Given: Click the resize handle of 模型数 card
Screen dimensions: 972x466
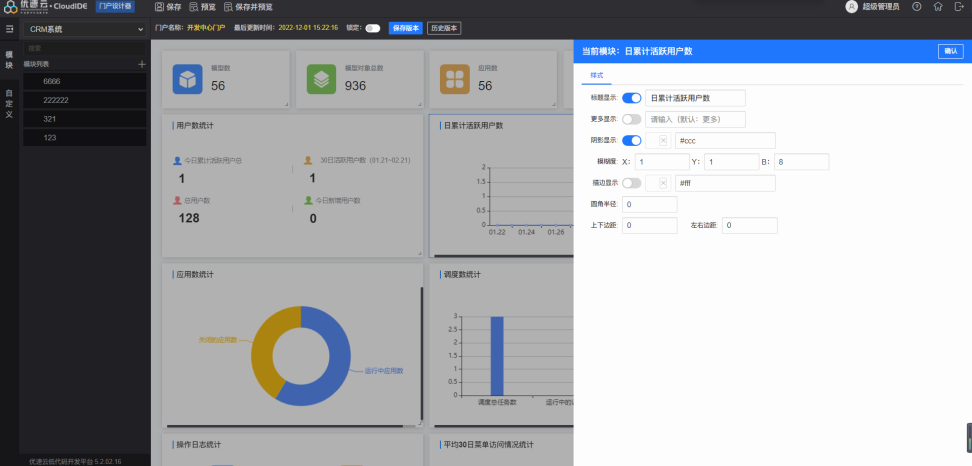Looking at the screenshot, I should [286, 104].
